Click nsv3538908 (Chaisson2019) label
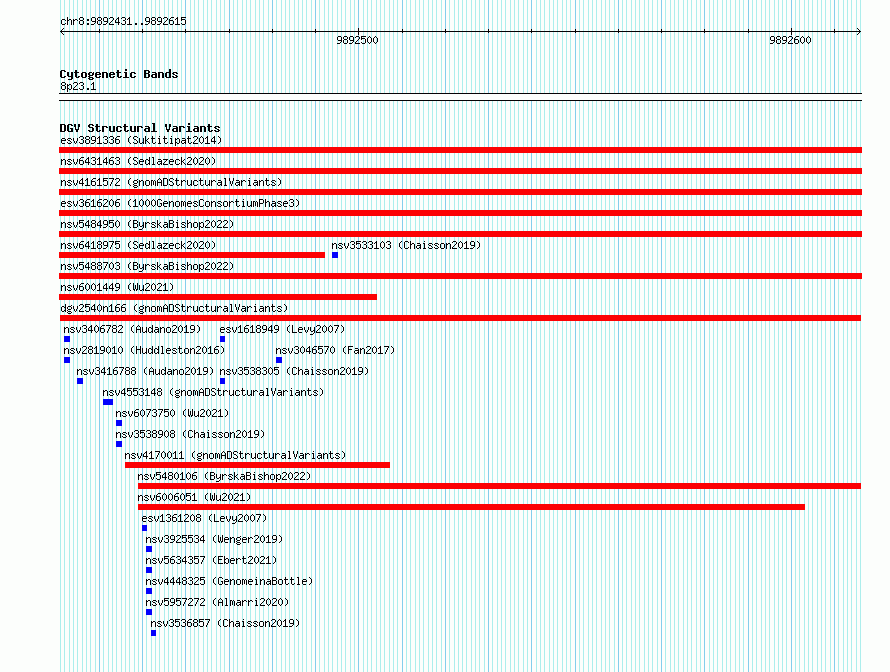The height and width of the screenshot is (672, 890). pos(190,434)
